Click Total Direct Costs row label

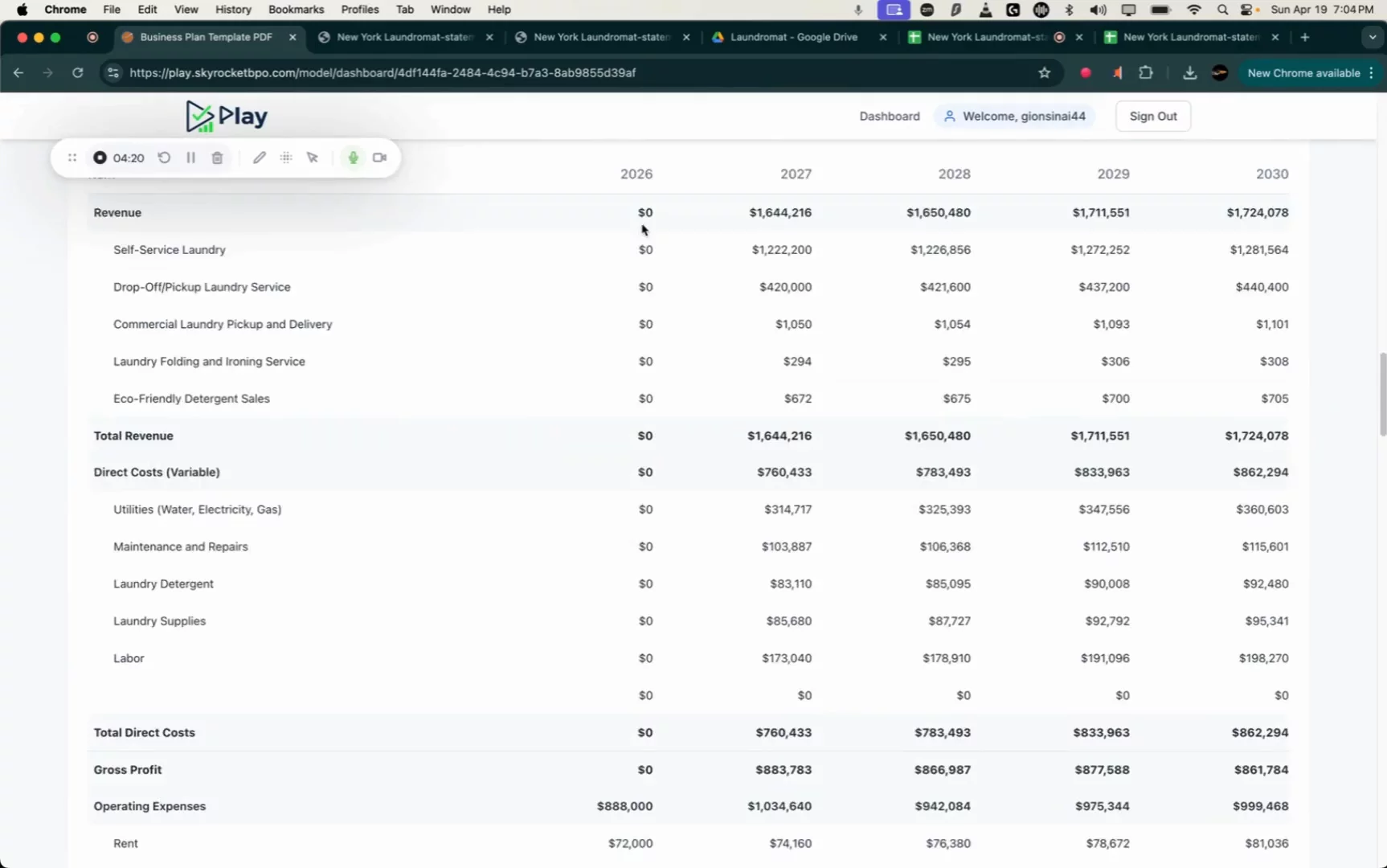144,733
